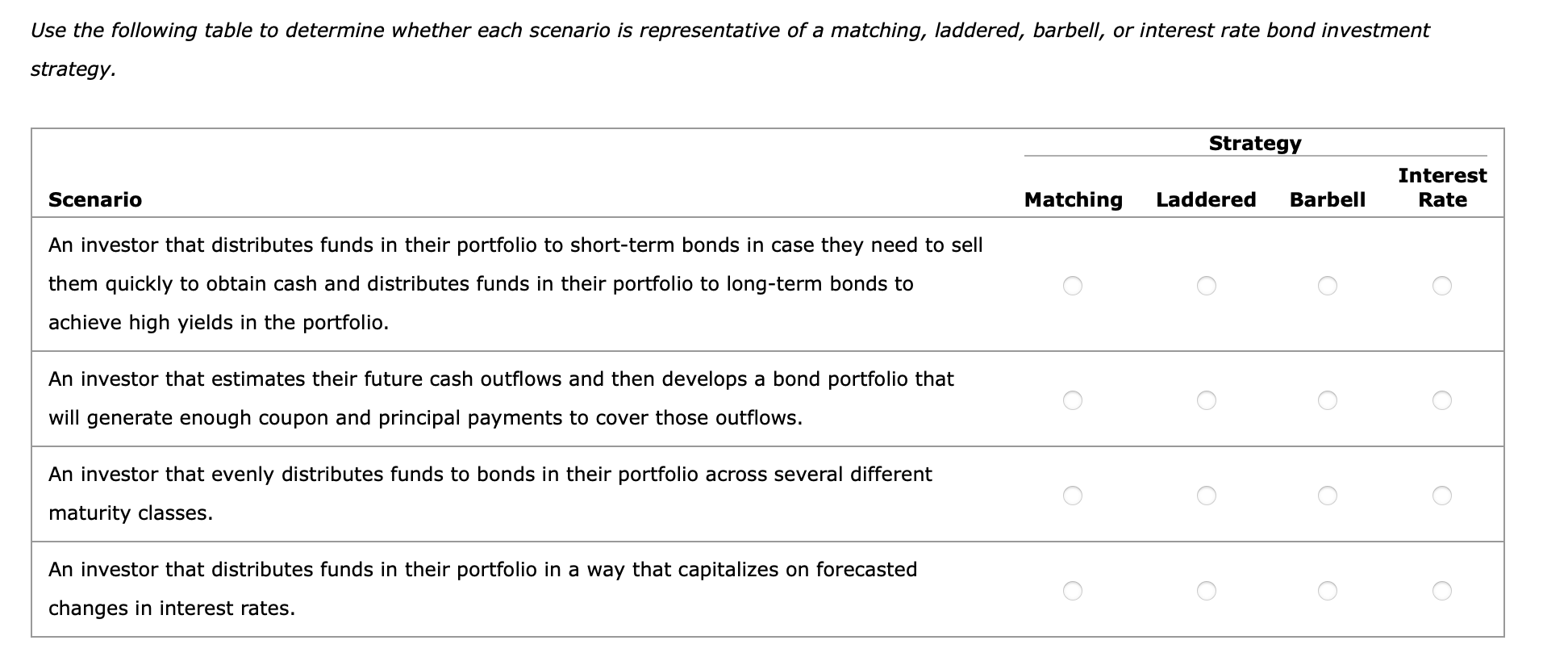Viewport: 1568px width, 657px height.
Task: Select Matching for the forecasted interest rate changes scenario
Action: [1074, 591]
